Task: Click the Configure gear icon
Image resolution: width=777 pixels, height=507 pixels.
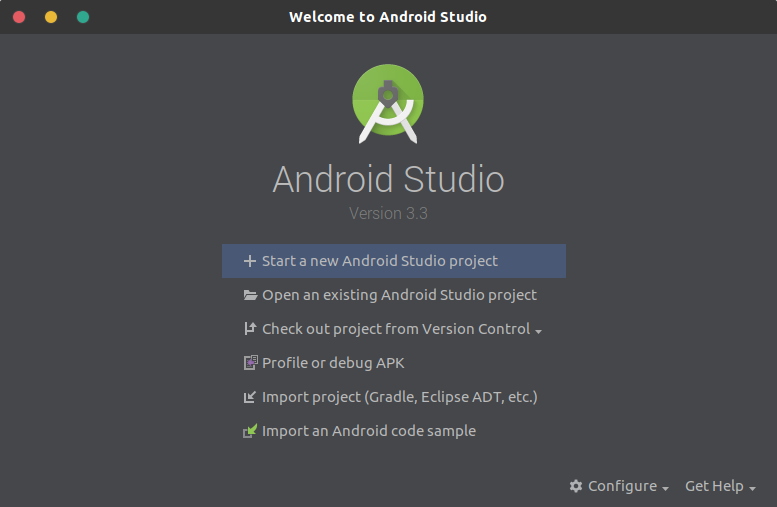Action: click(576, 486)
